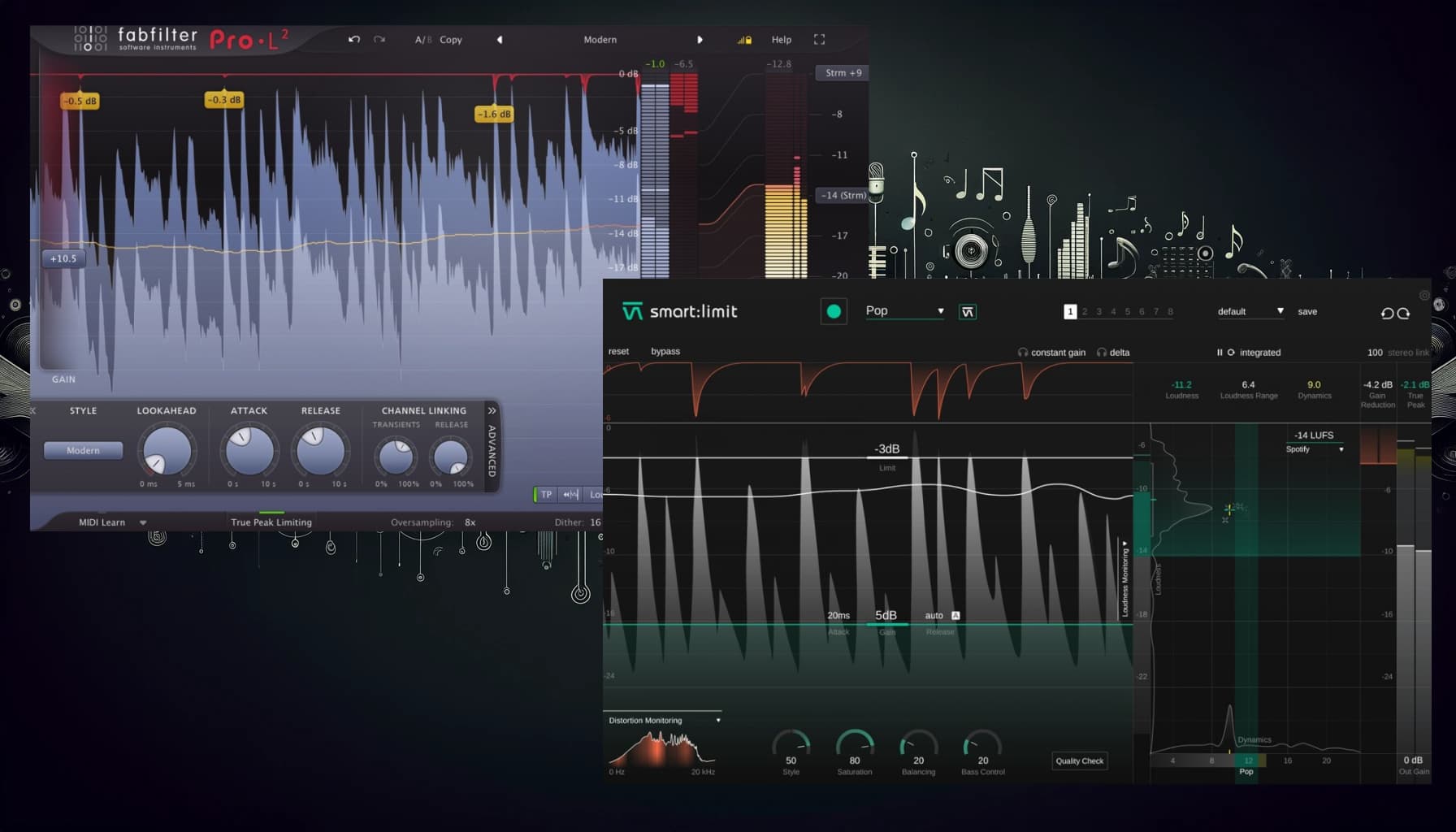Undo in smart:limit

(1387, 313)
